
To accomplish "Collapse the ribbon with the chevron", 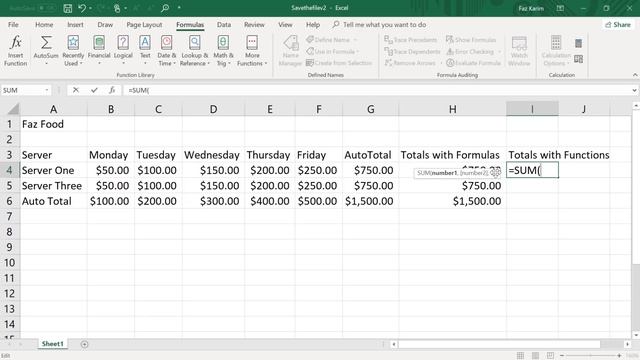I will coord(635,75).
